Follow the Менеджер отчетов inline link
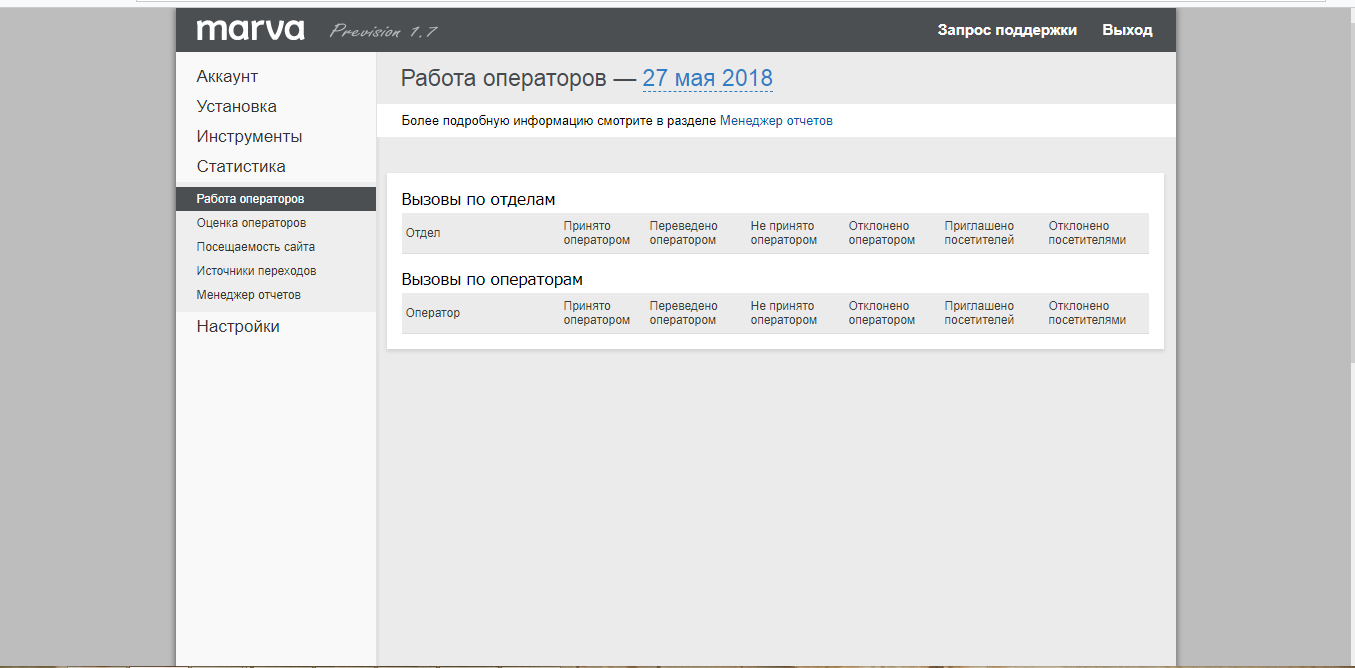This screenshot has height=668, width=1355. tap(775, 120)
